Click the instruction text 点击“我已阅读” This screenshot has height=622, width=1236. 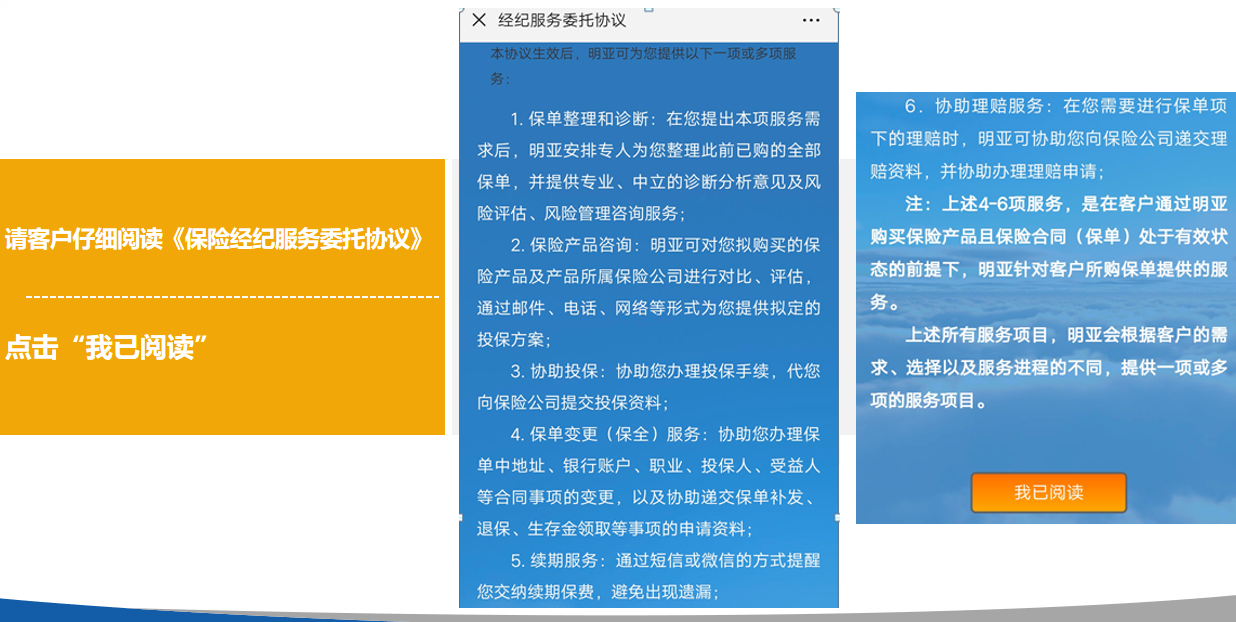tap(106, 347)
